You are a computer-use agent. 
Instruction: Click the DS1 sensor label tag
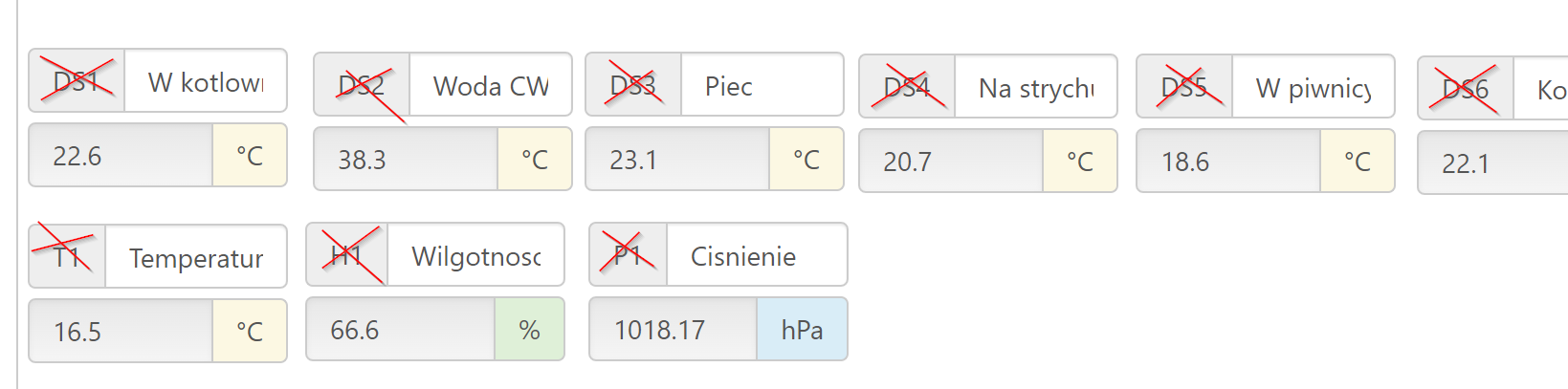tap(77, 81)
